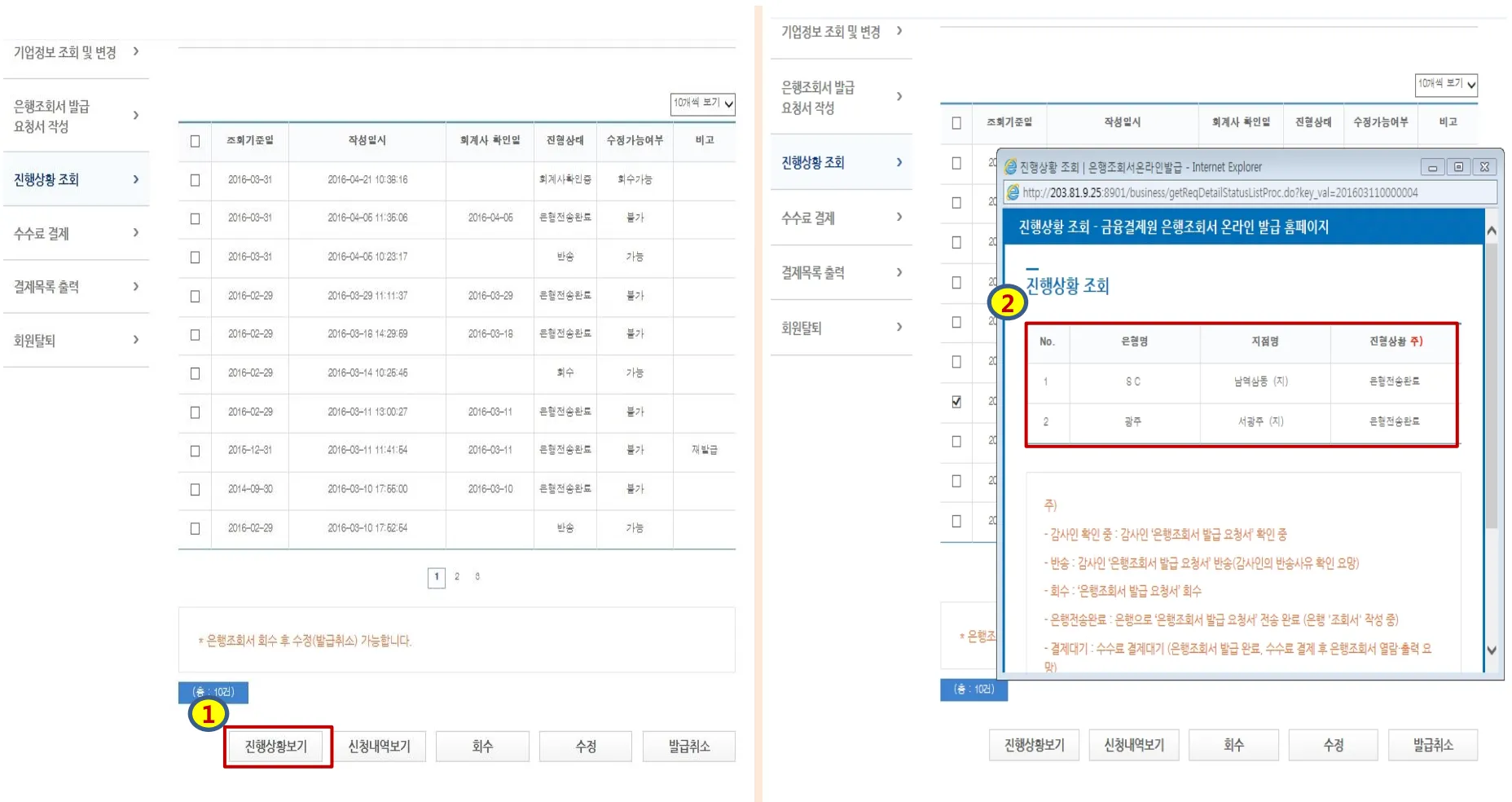Screen dimensions: 1512x802
Task: Go to page 2 in left table pagination
Action: 457,577
